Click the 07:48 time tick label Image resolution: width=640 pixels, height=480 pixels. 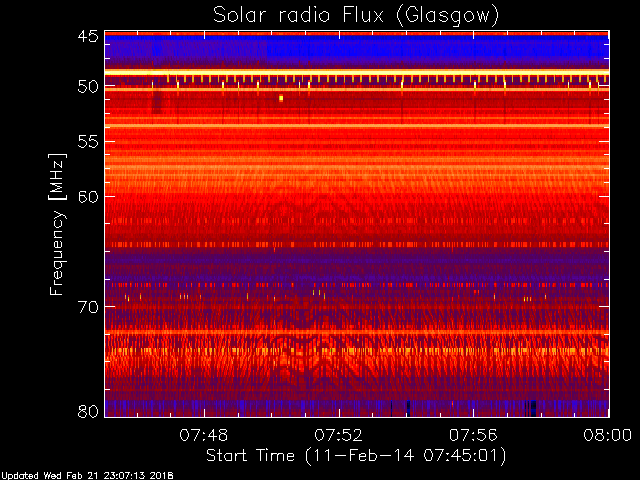click(204, 435)
